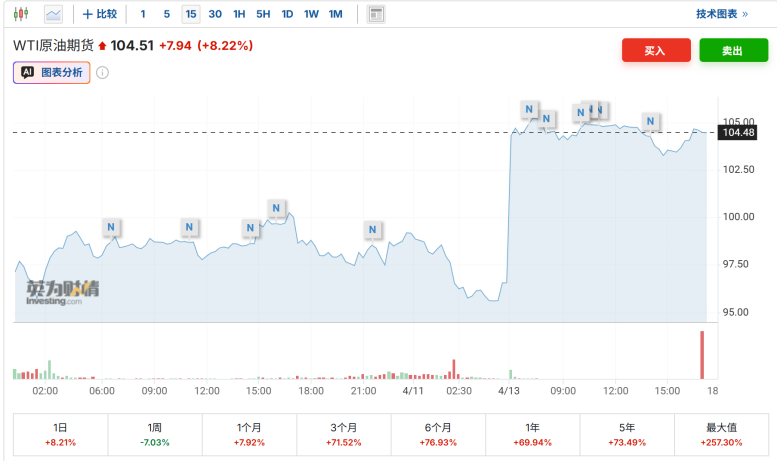Click the 104.48 current price label

(738, 133)
